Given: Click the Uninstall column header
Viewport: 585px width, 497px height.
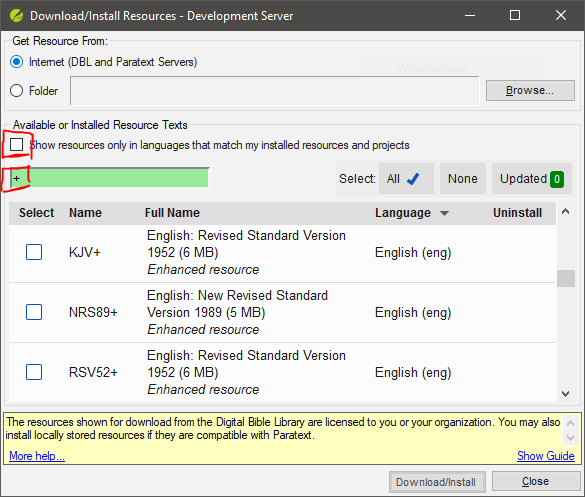Looking at the screenshot, I should pyautogui.click(x=517, y=213).
